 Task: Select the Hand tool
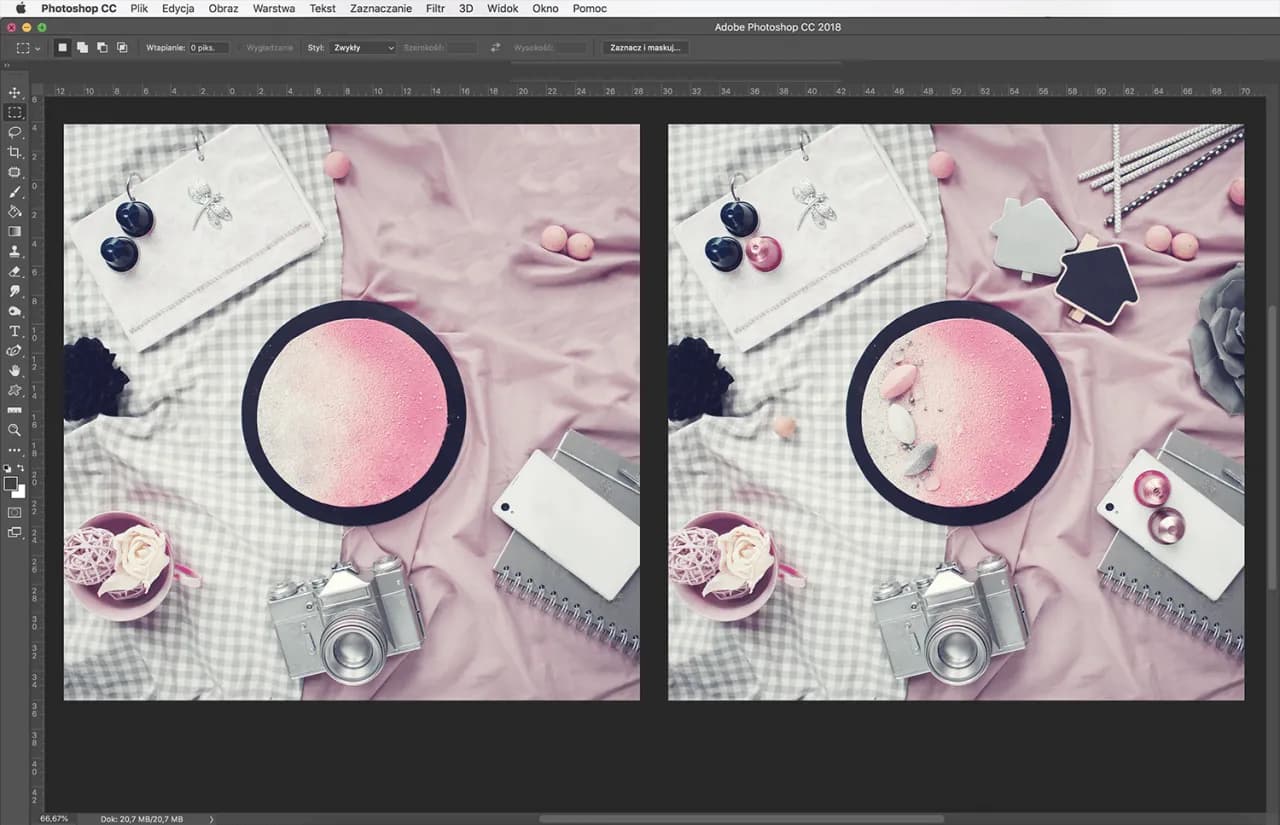(x=15, y=371)
